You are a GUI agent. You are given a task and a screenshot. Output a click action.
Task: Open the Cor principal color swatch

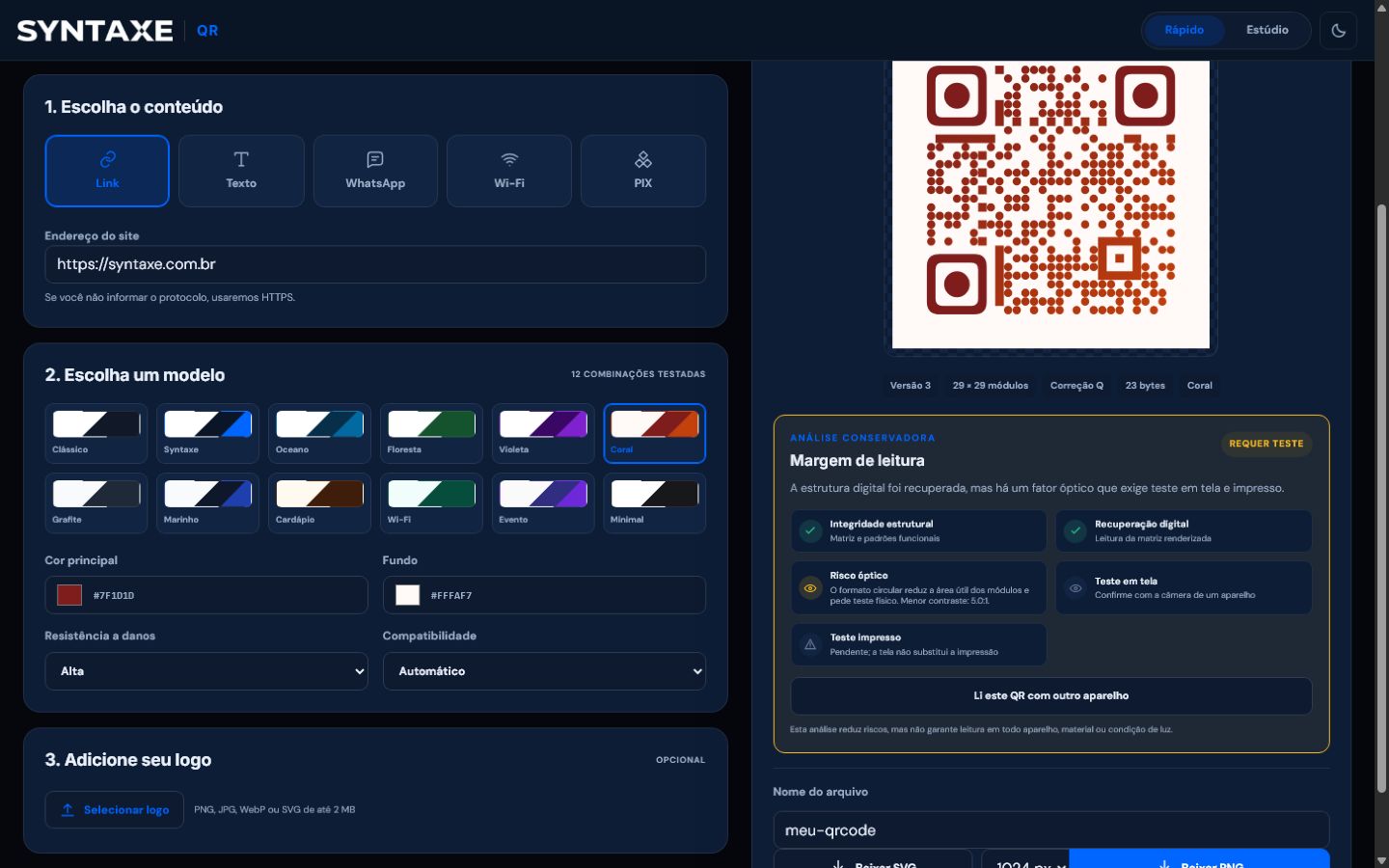[x=69, y=595]
